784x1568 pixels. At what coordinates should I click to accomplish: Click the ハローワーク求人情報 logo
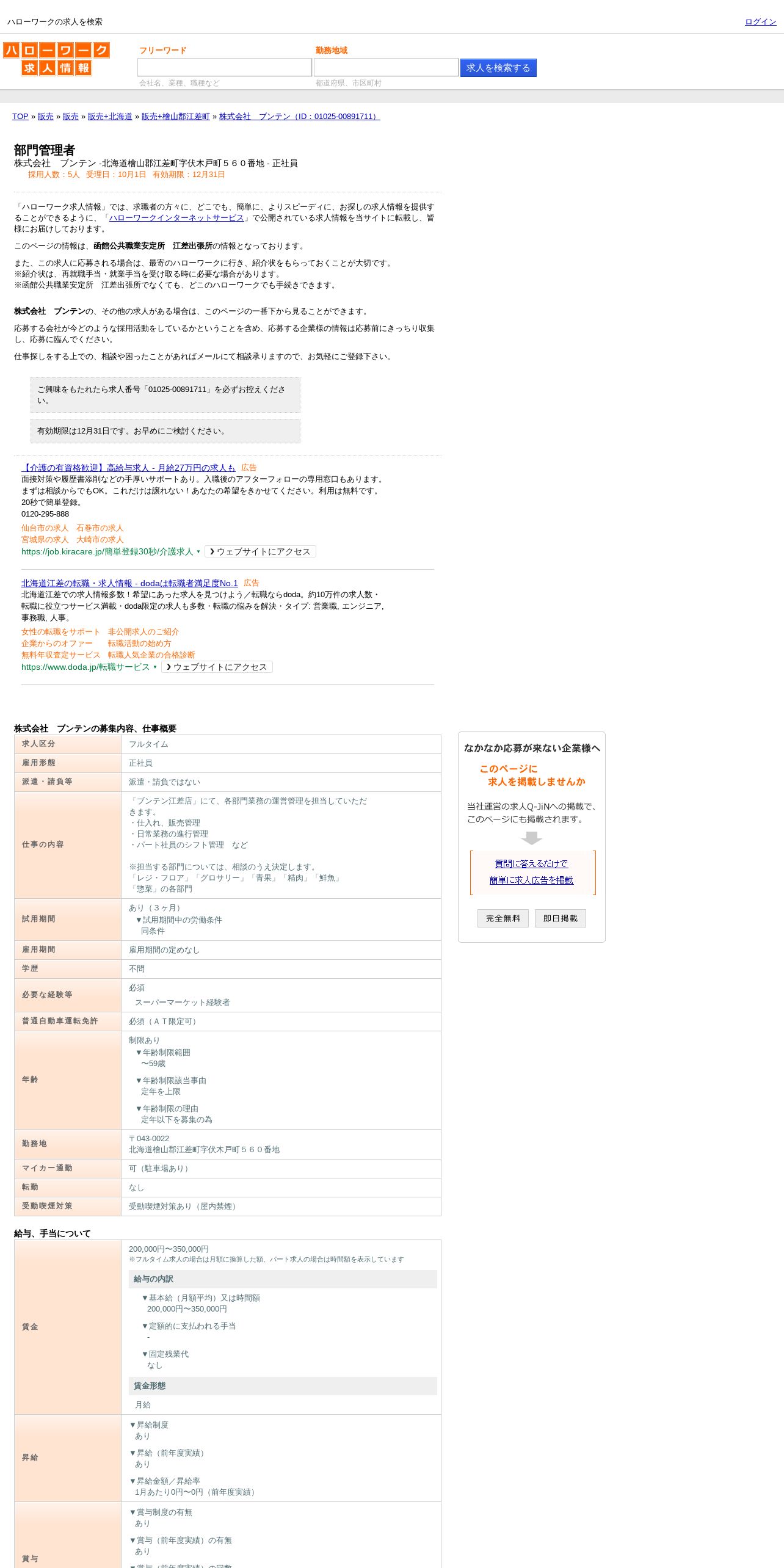[56, 59]
